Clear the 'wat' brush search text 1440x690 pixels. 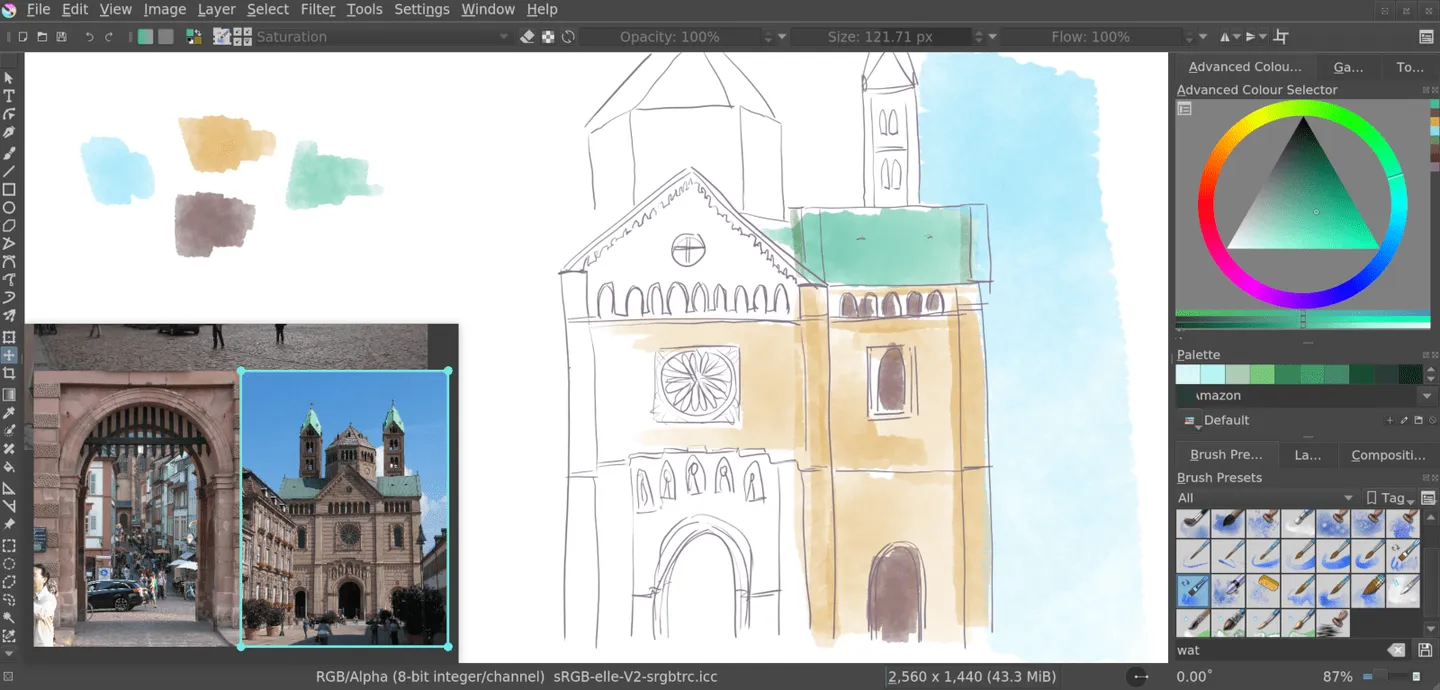tap(1396, 650)
